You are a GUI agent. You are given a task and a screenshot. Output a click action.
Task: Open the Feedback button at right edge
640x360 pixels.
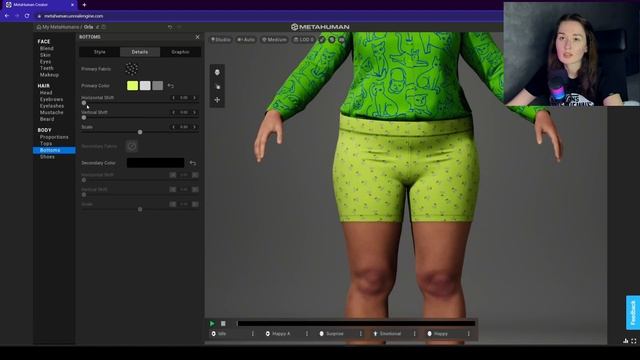pos(633,313)
